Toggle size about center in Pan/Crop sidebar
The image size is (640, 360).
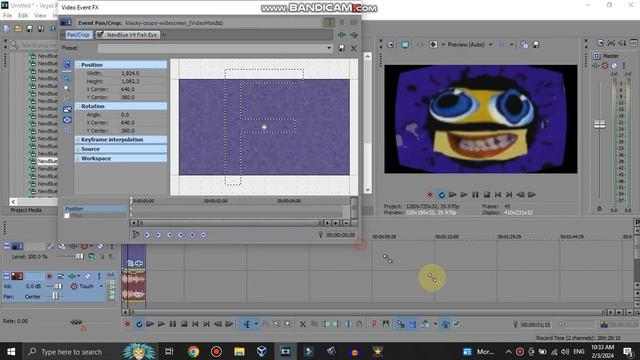click(67, 120)
